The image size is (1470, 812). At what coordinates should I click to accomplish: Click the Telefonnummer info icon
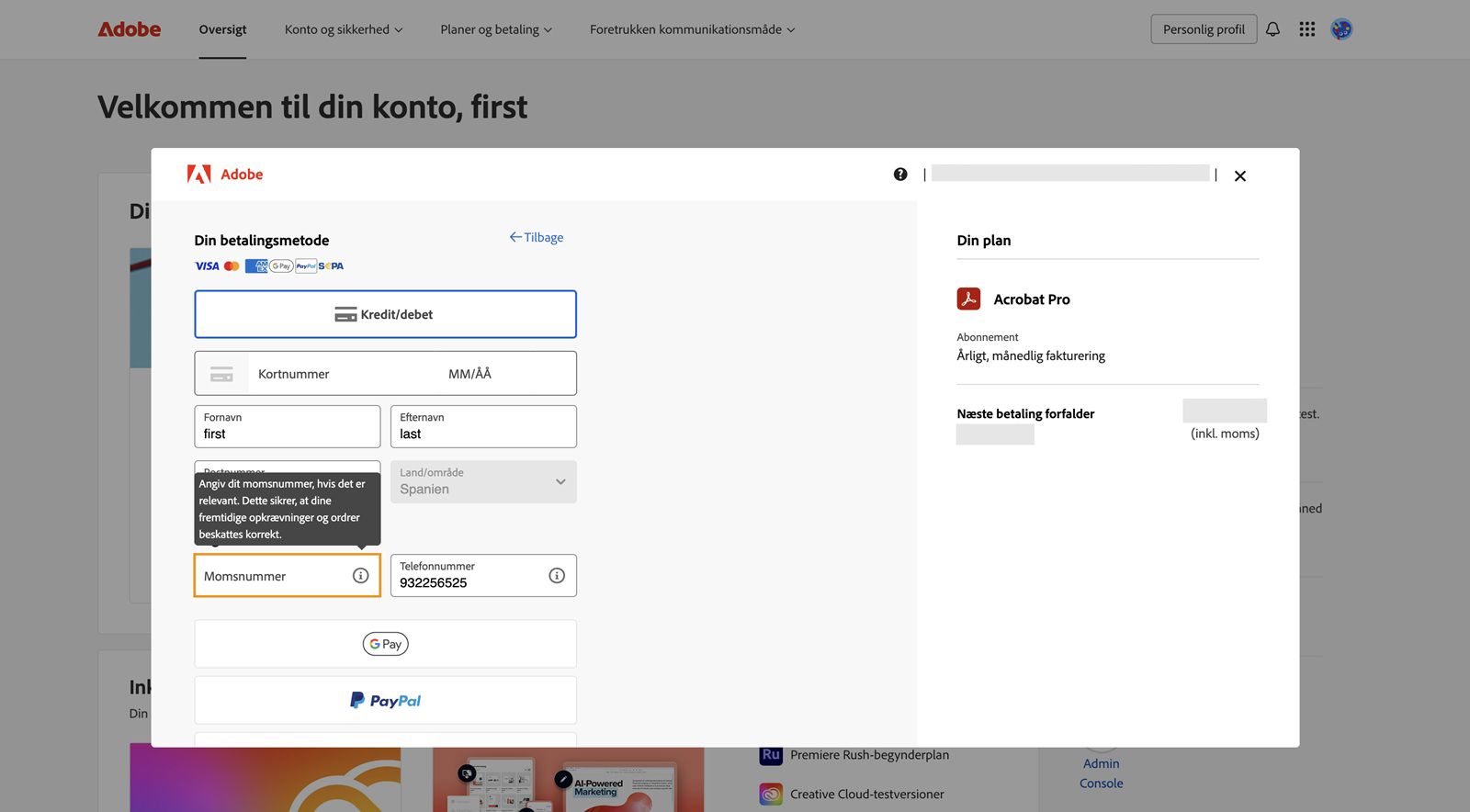557,576
